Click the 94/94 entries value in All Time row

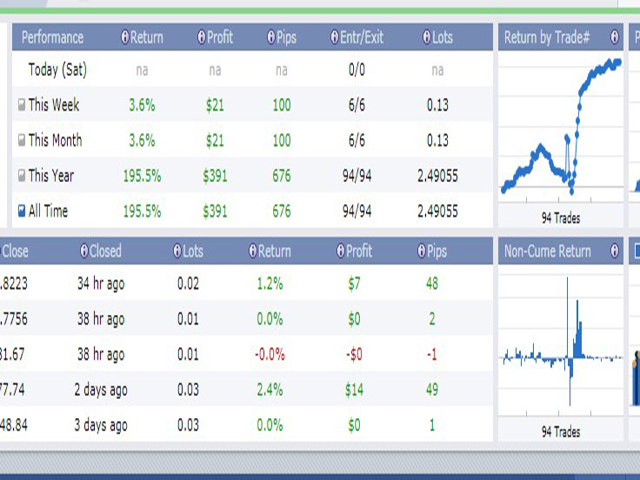(x=357, y=211)
